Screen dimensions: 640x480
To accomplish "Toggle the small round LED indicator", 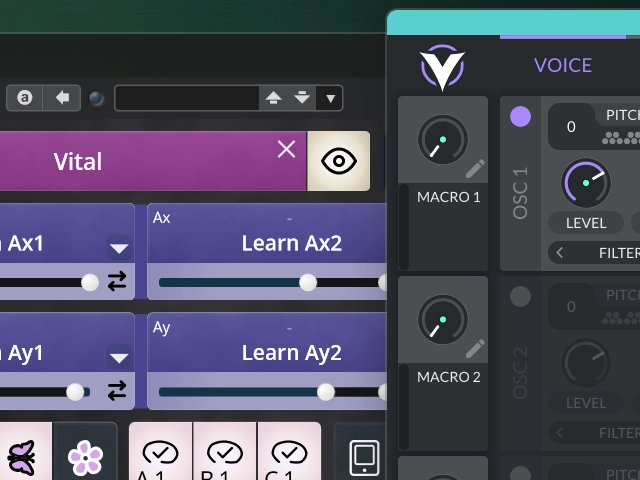I will (96, 99).
